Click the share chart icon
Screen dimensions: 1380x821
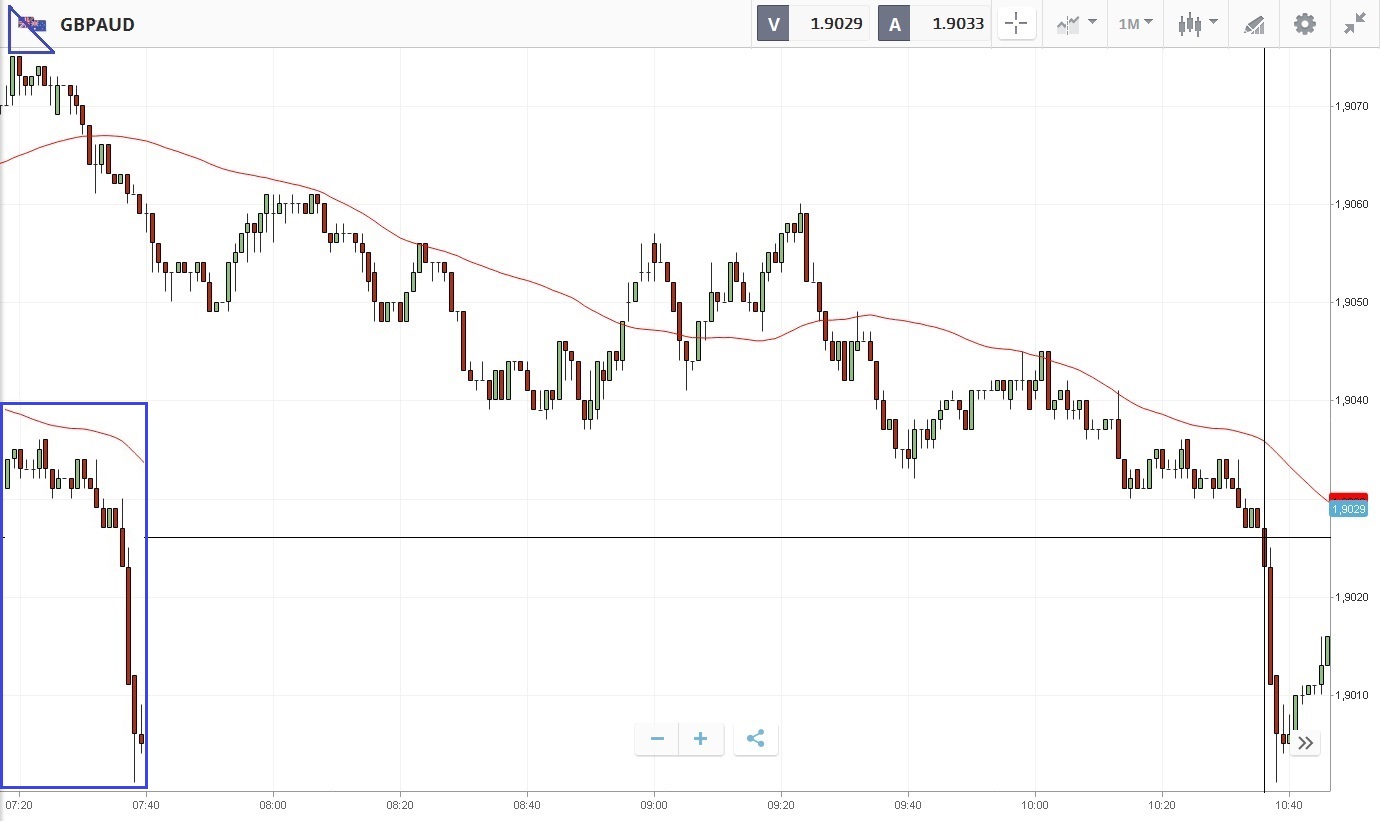click(756, 739)
